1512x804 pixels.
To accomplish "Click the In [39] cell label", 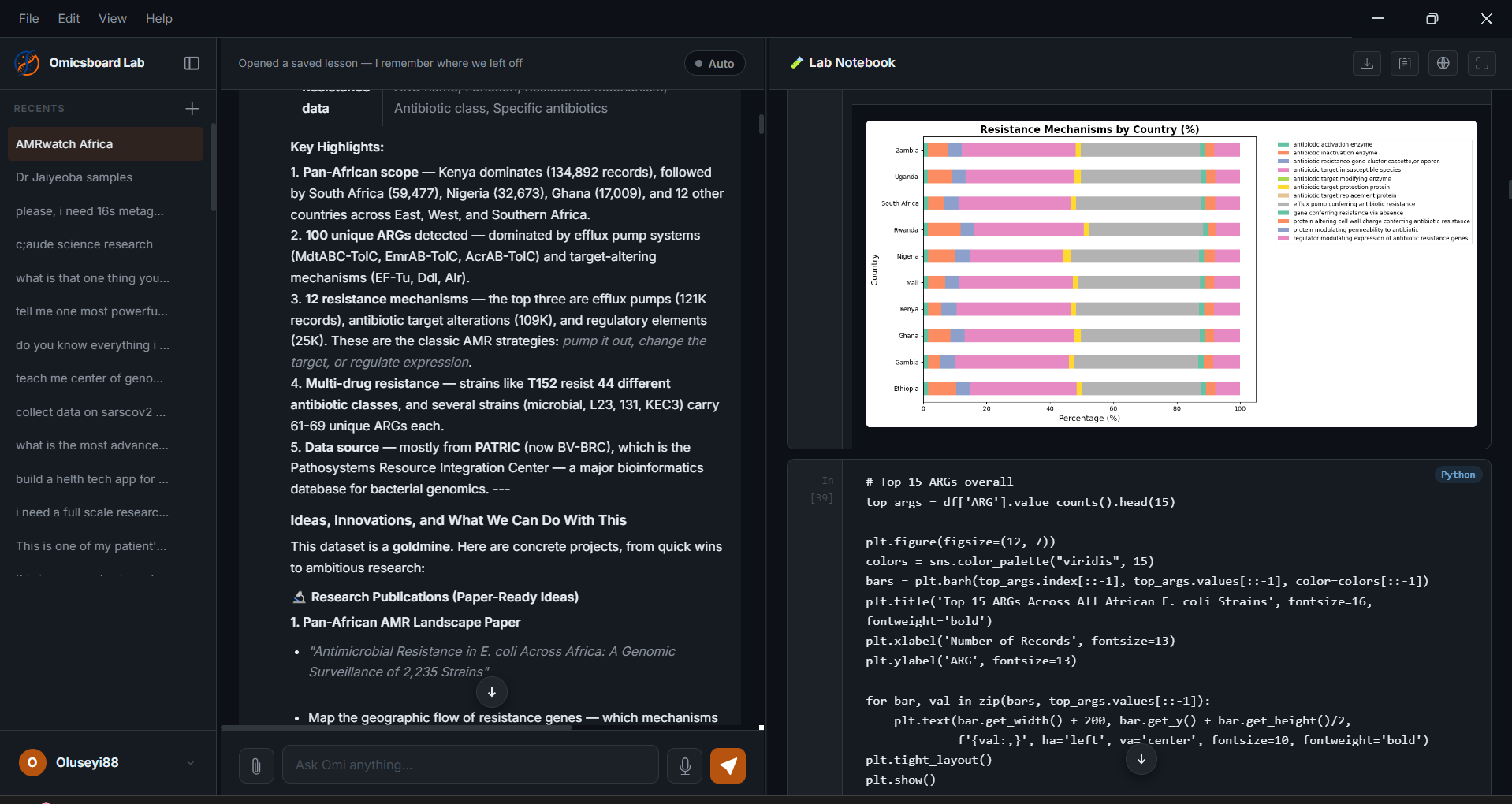I will click(x=822, y=489).
